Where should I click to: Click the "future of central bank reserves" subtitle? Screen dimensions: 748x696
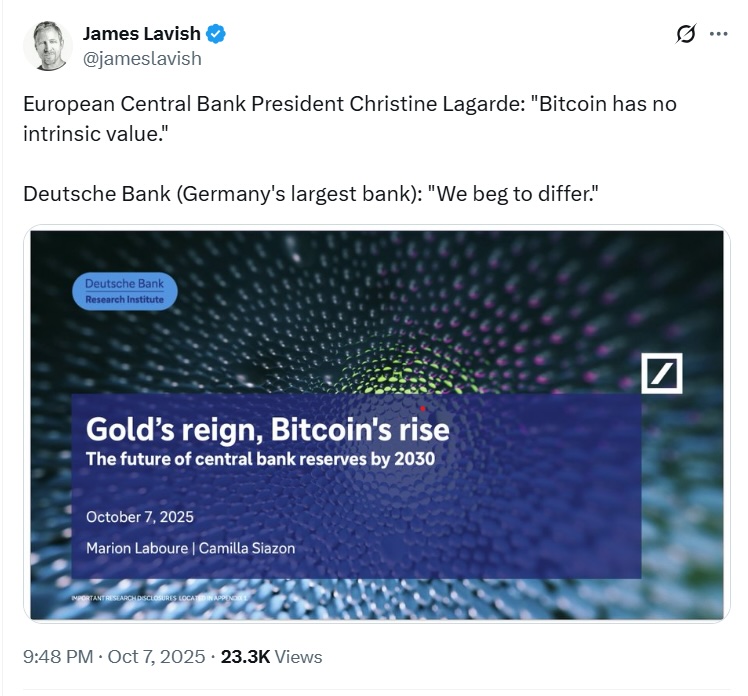(260, 460)
